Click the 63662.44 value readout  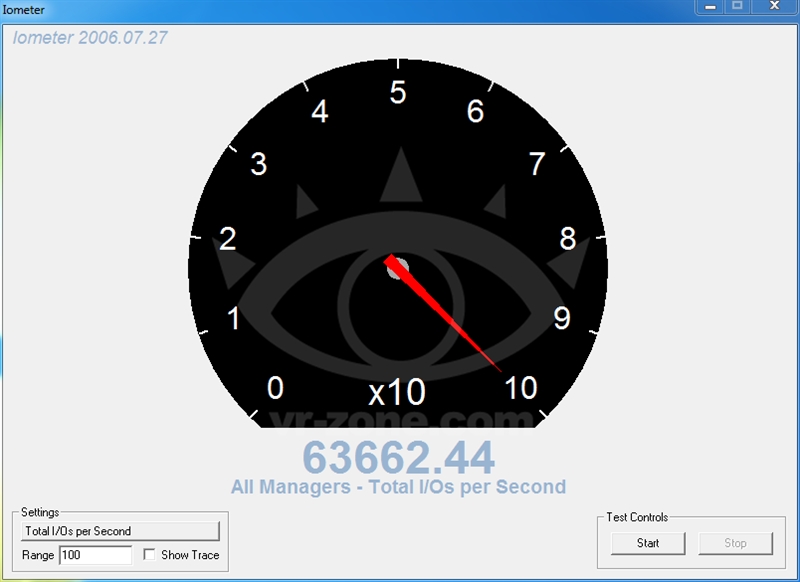point(398,458)
